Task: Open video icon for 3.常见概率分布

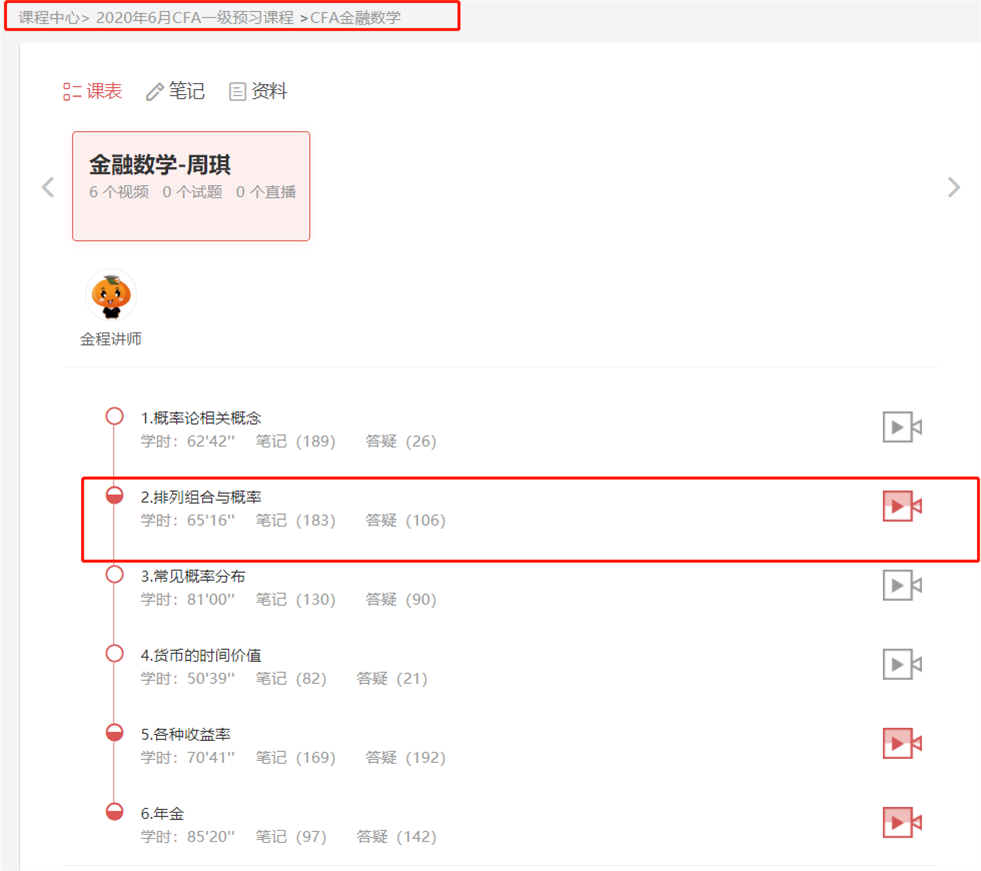Action: [x=902, y=586]
